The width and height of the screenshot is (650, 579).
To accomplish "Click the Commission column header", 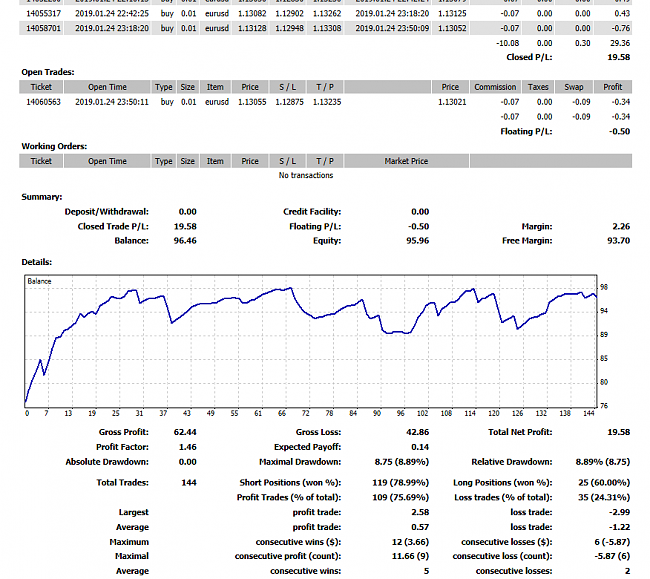I will click(x=495, y=87).
